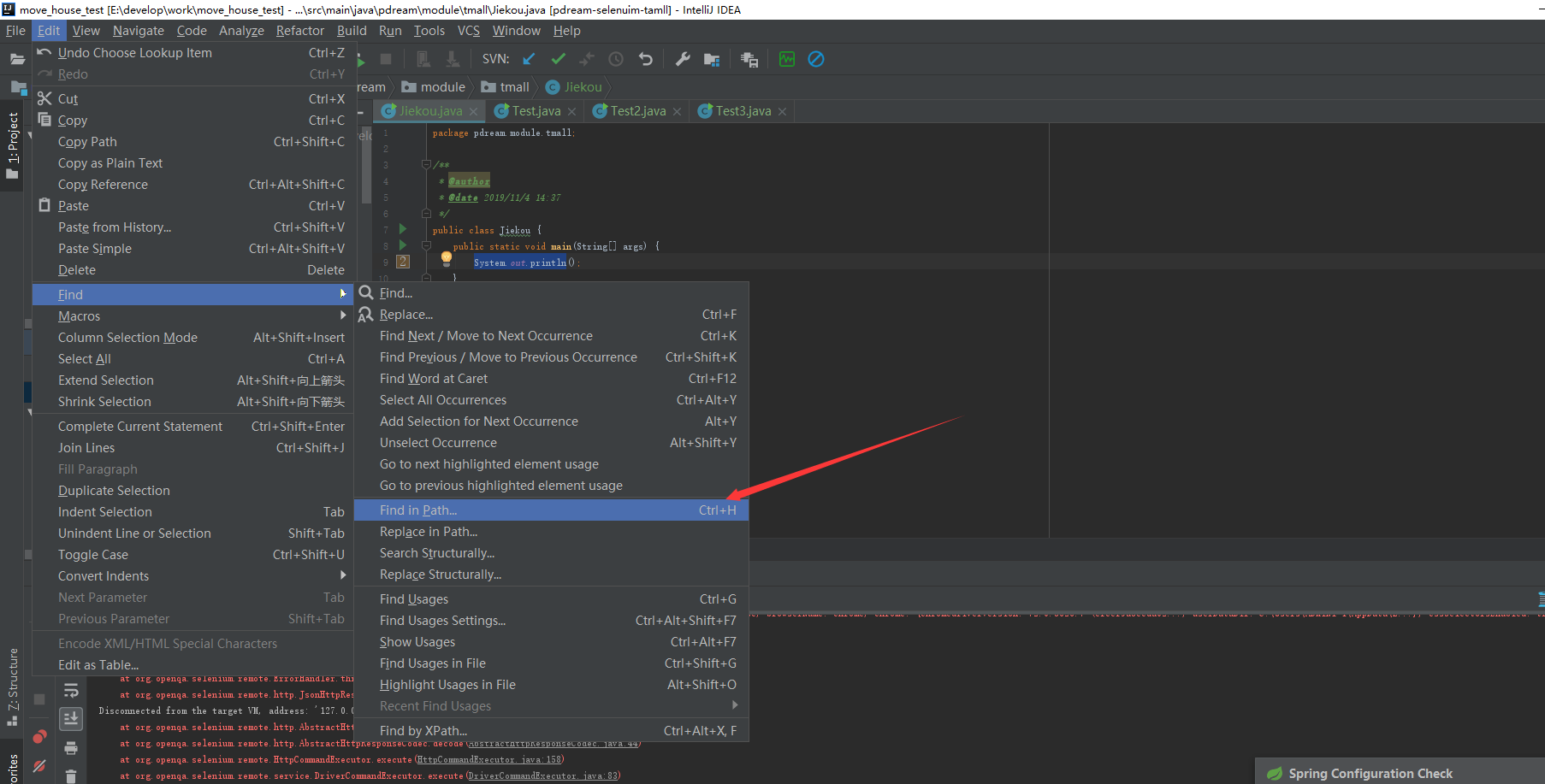Open Settings via the wrench icon

(x=683, y=59)
